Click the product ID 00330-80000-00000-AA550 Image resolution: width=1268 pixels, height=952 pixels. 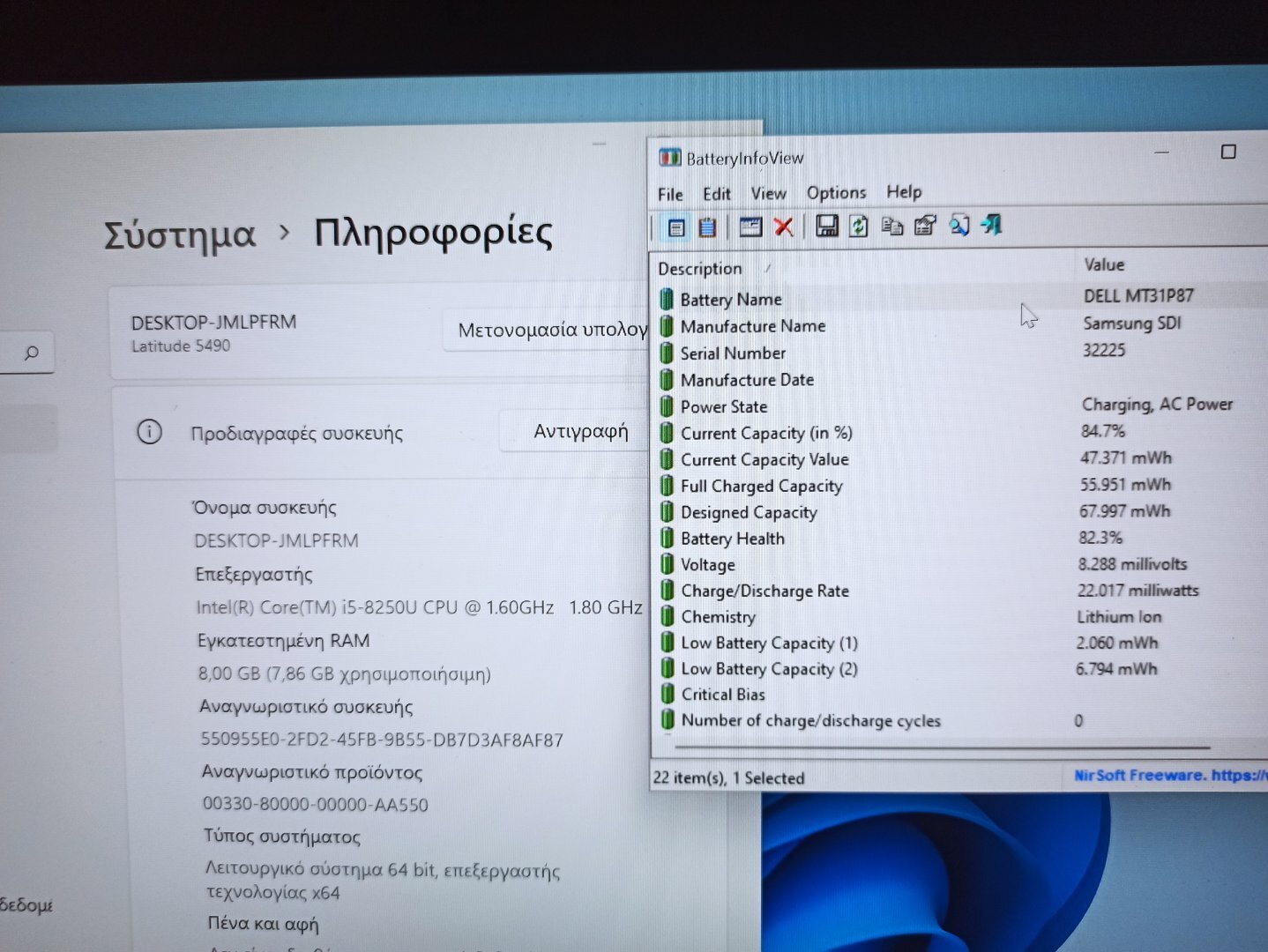coord(315,804)
